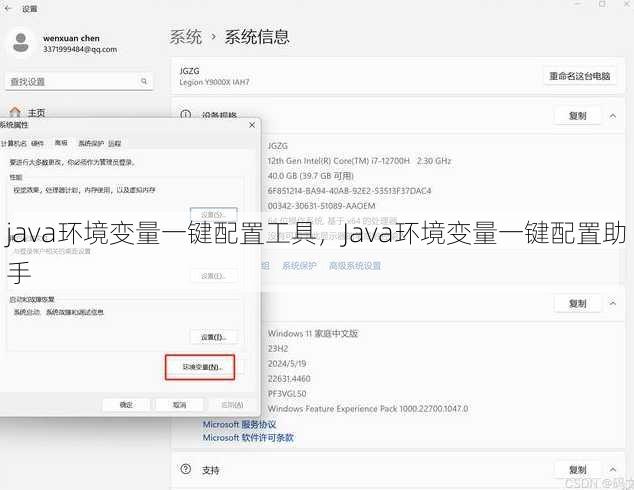This screenshot has width=634, height=490.
Task: Select Windows Feature Experience Pack value
Action: point(368,409)
